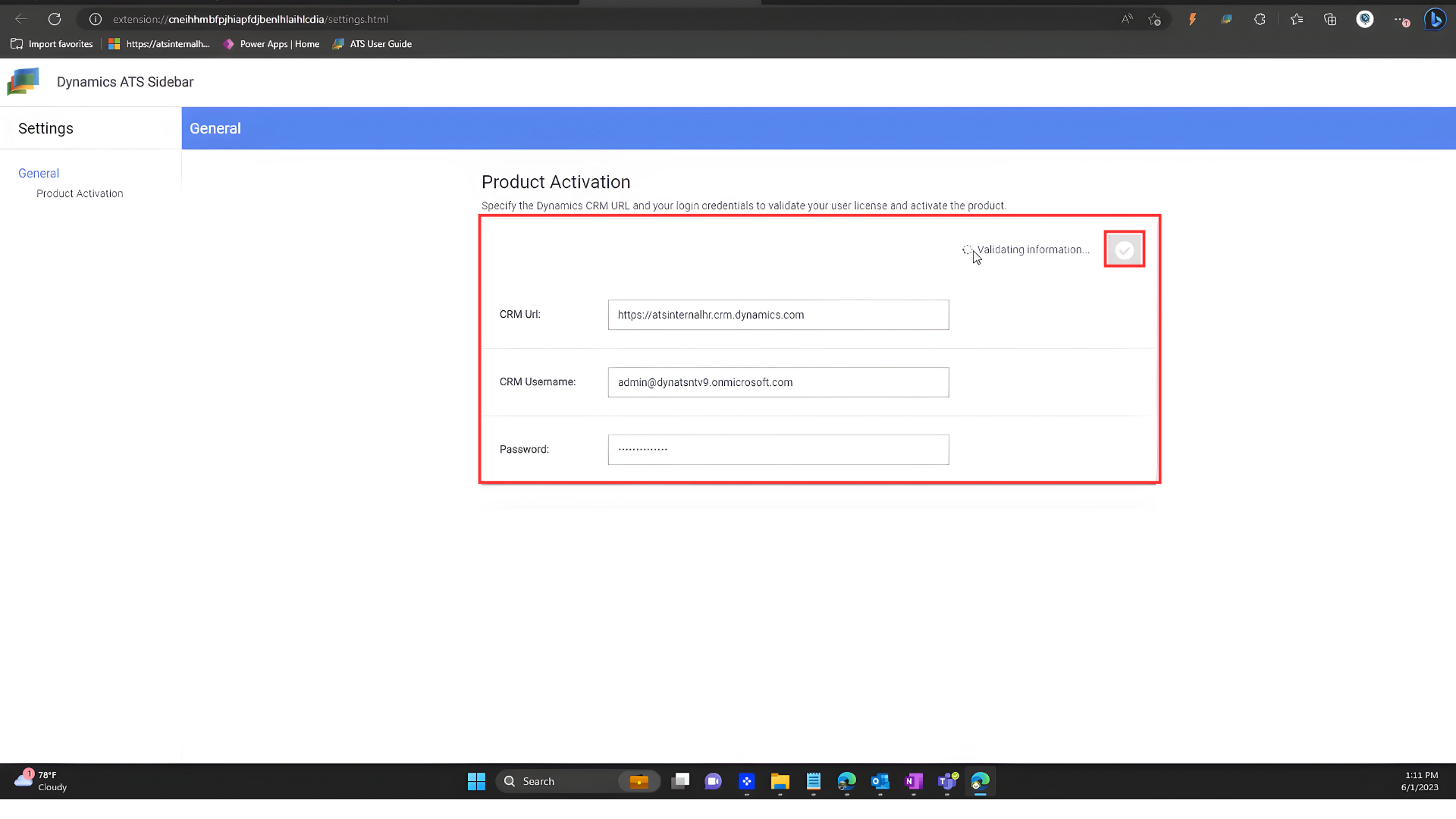Select Product Activation in the sidebar
This screenshot has width=1456, height=819.
pyautogui.click(x=80, y=193)
